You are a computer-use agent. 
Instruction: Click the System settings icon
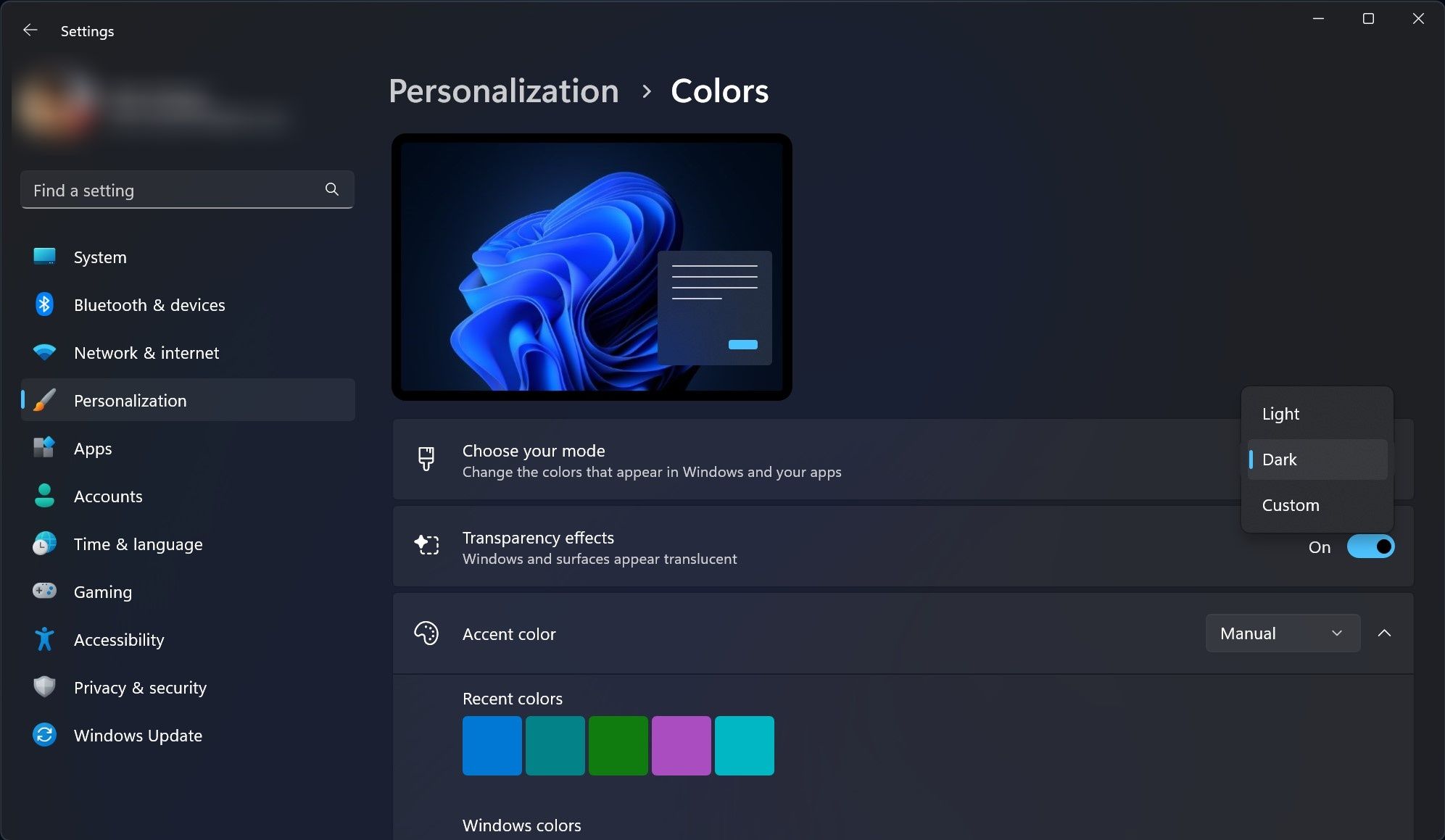click(44, 256)
